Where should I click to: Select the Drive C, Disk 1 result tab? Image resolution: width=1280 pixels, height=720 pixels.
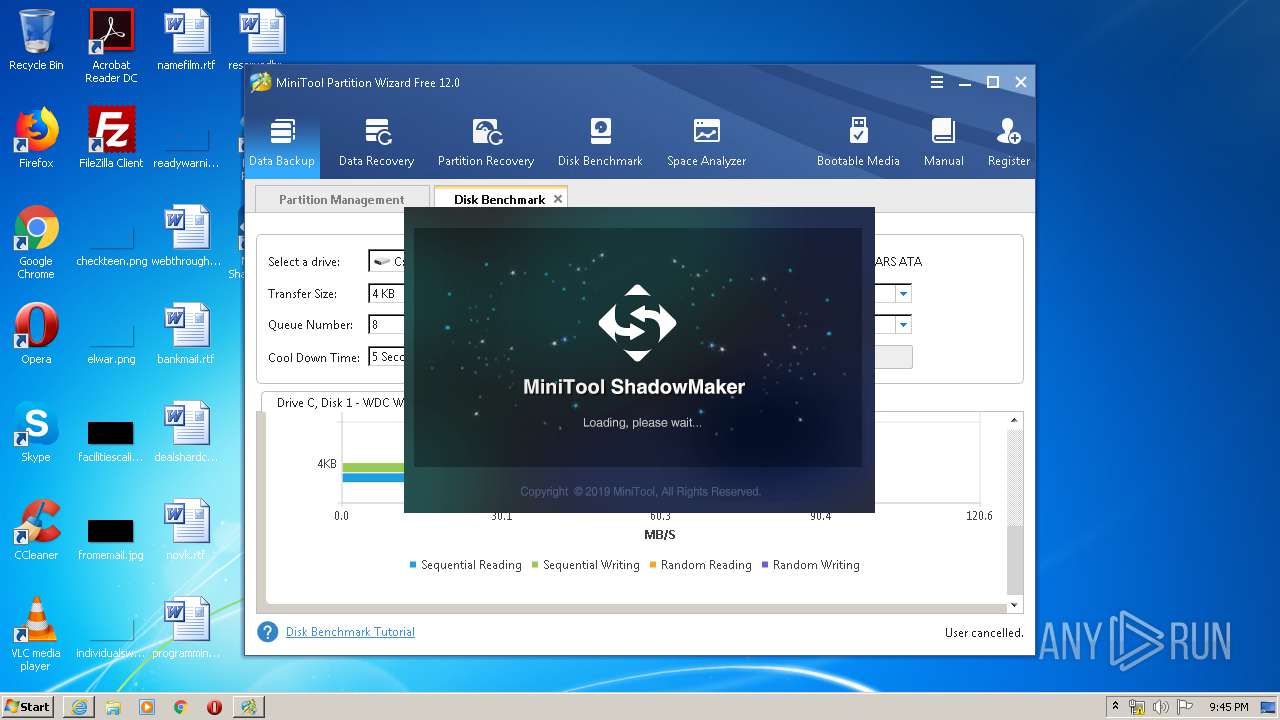339,402
